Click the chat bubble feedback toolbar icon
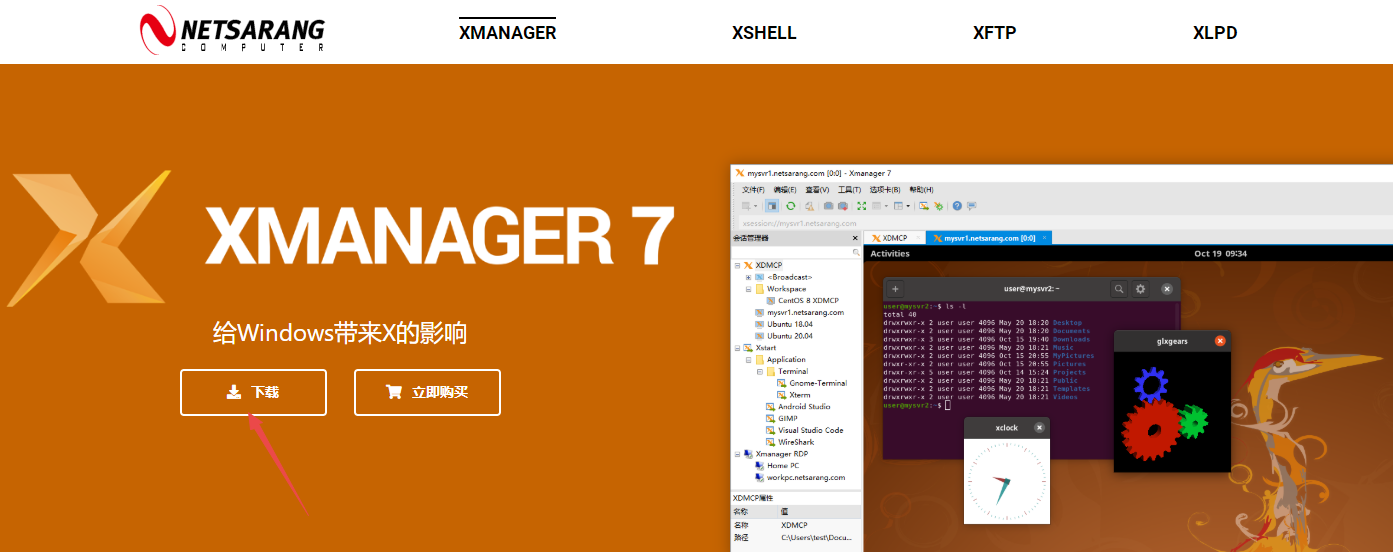The height and width of the screenshot is (552, 1393). [972, 206]
